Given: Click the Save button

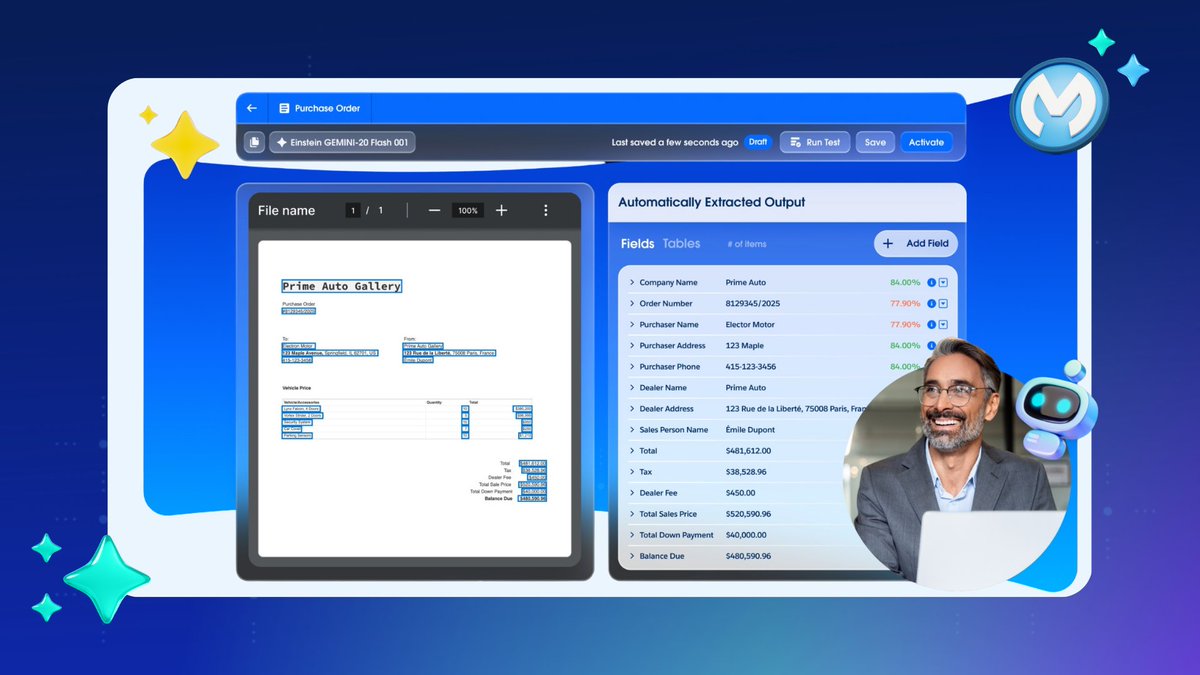Looking at the screenshot, I should point(875,142).
